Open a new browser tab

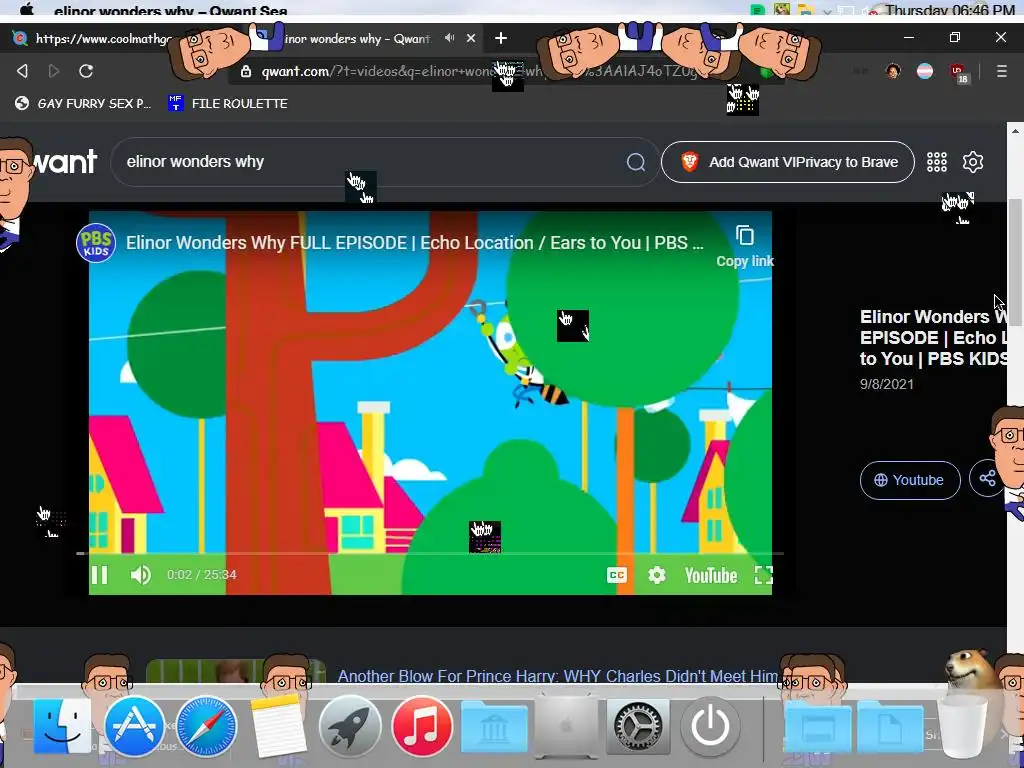[x=500, y=39]
